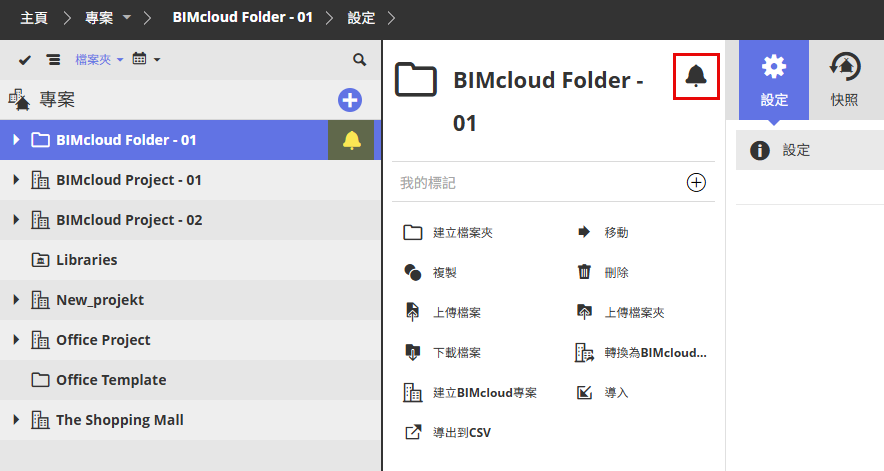Click the 導出到CSV export action
This screenshot has height=471, width=884.
click(x=448, y=433)
